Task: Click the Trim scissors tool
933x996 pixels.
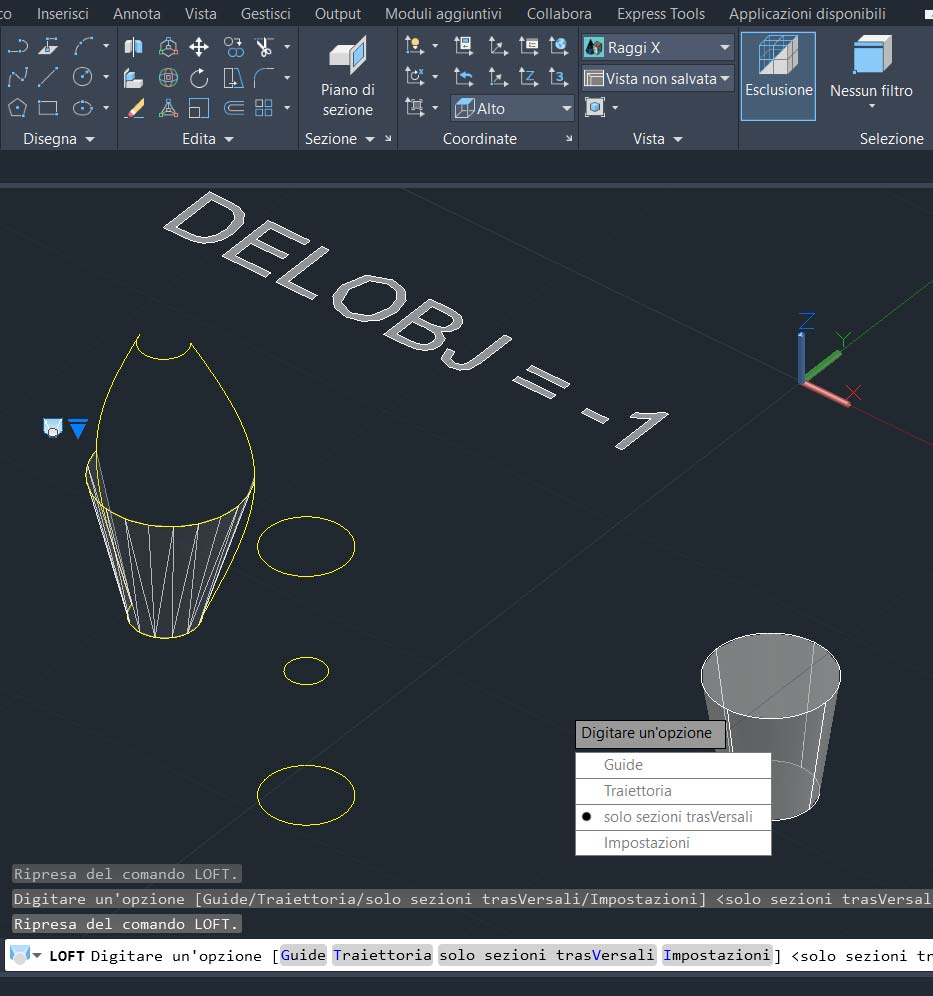Action: 264,46
